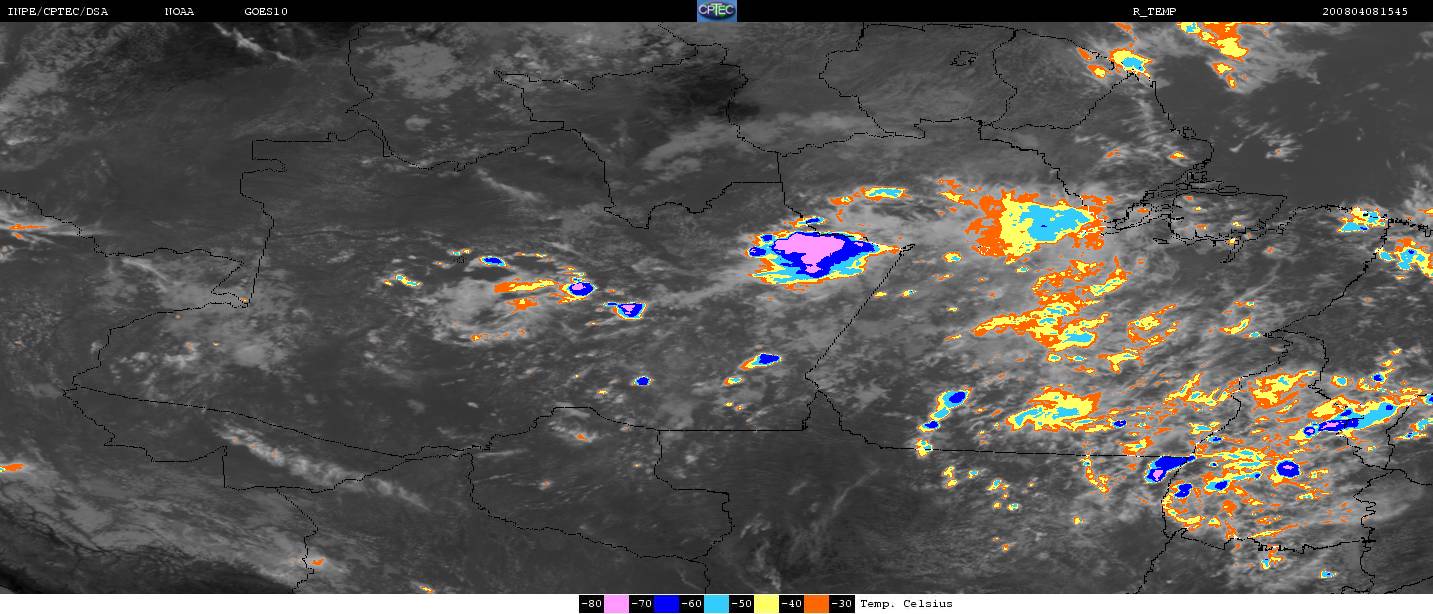Click the NOAA label in the header
Viewport: 1433px width, 614px height.
pos(180,11)
